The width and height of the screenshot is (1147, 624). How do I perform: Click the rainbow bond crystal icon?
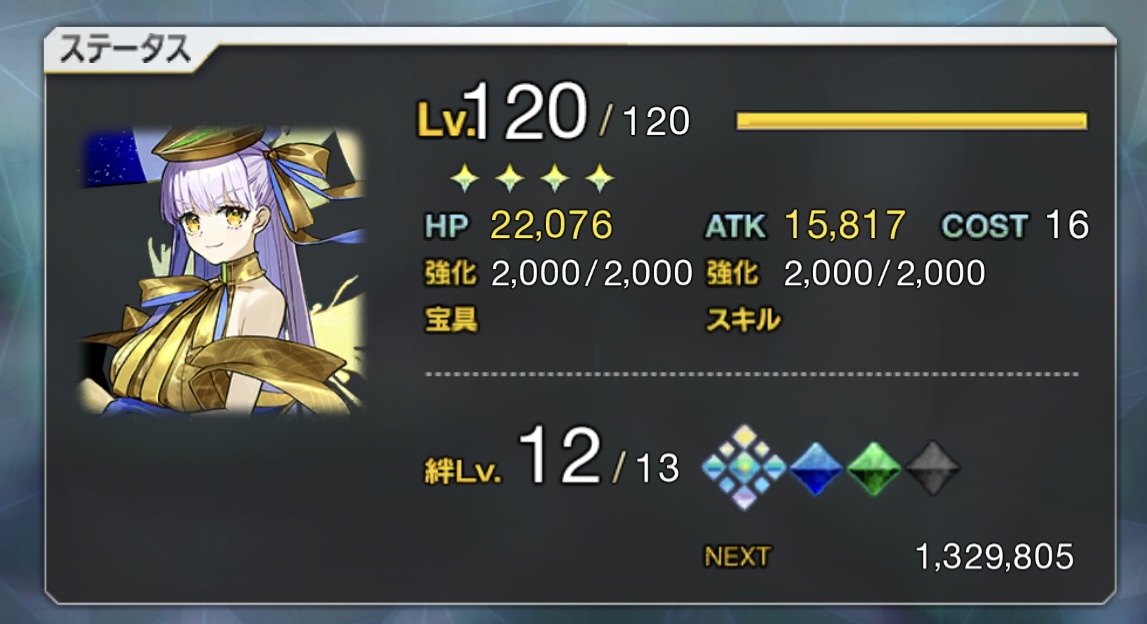[x=744, y=467]
